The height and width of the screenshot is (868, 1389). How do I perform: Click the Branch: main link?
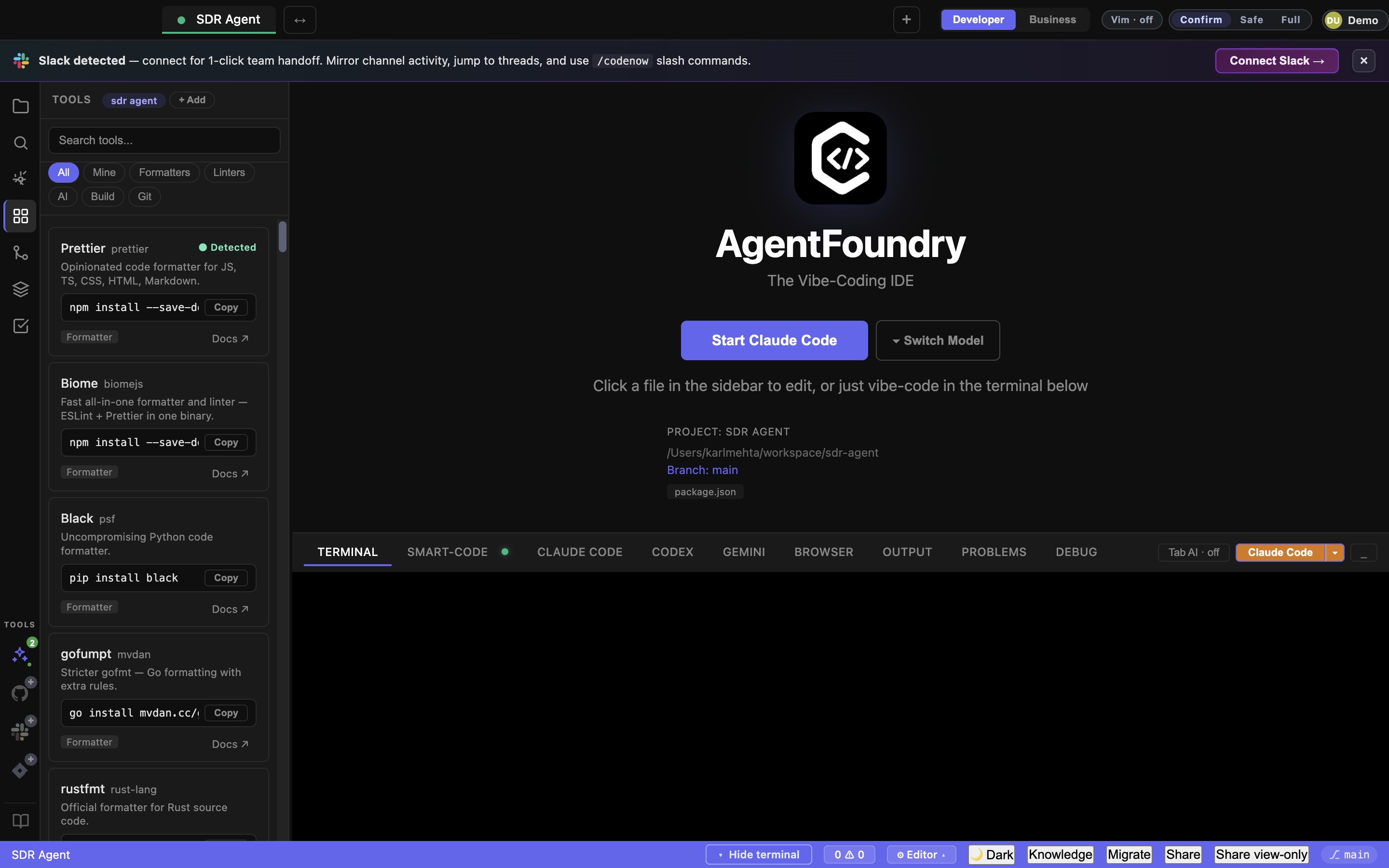click(x=702, y=470)
